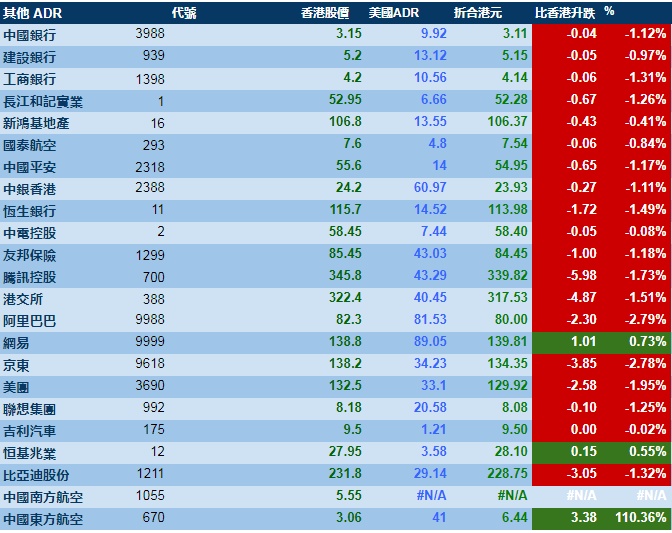Select the 京東 stock name
Viewport: 672px width, 533px height.
click(16, 365)
